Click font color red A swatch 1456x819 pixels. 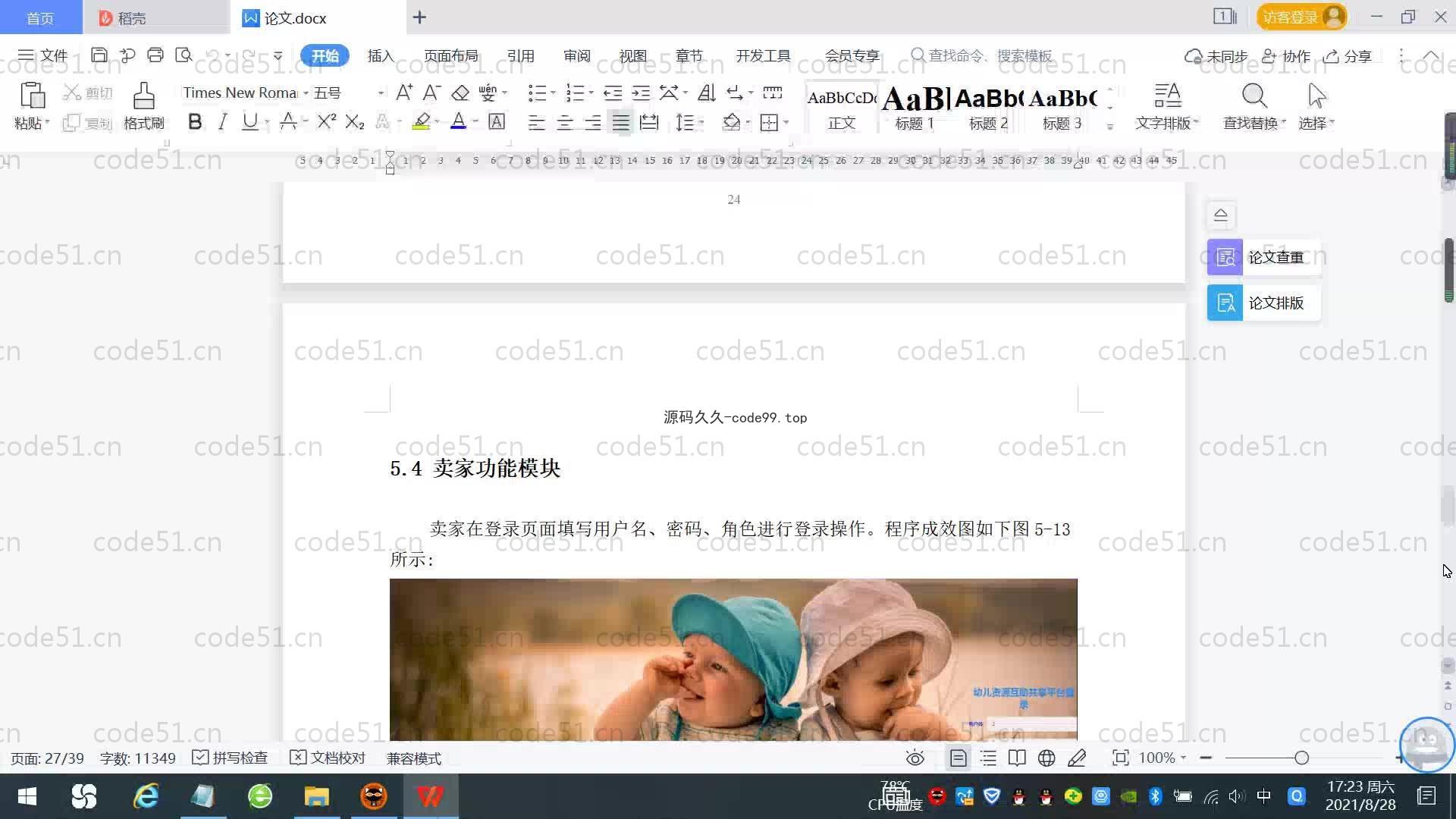[x=458, y=121]
